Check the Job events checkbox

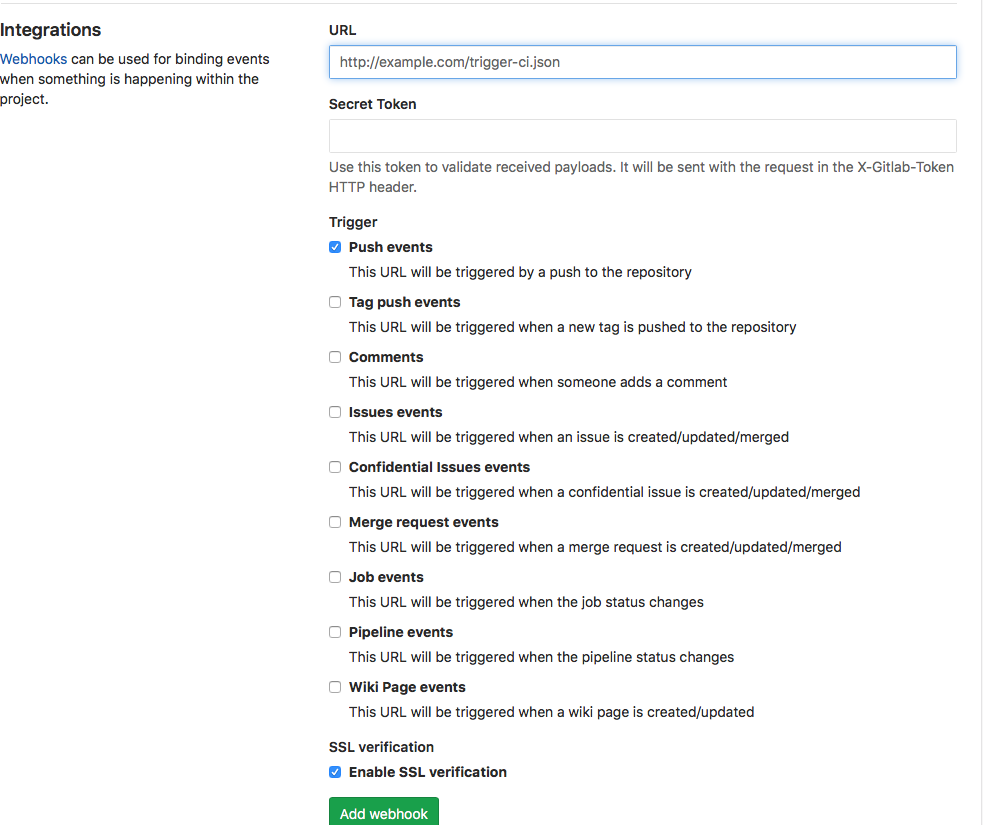(x=335, y=577)
